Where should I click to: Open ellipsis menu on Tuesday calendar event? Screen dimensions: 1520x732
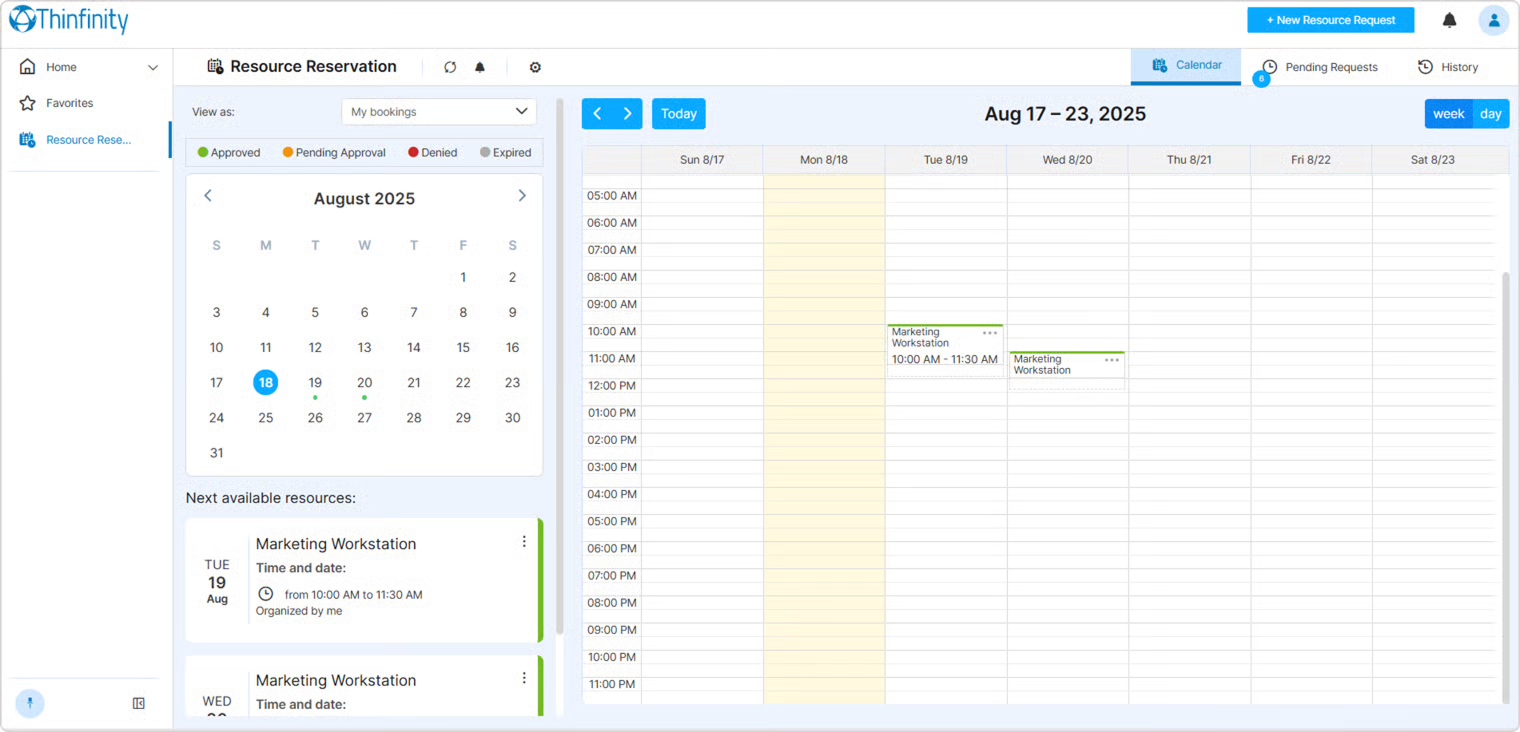[990, 333]
